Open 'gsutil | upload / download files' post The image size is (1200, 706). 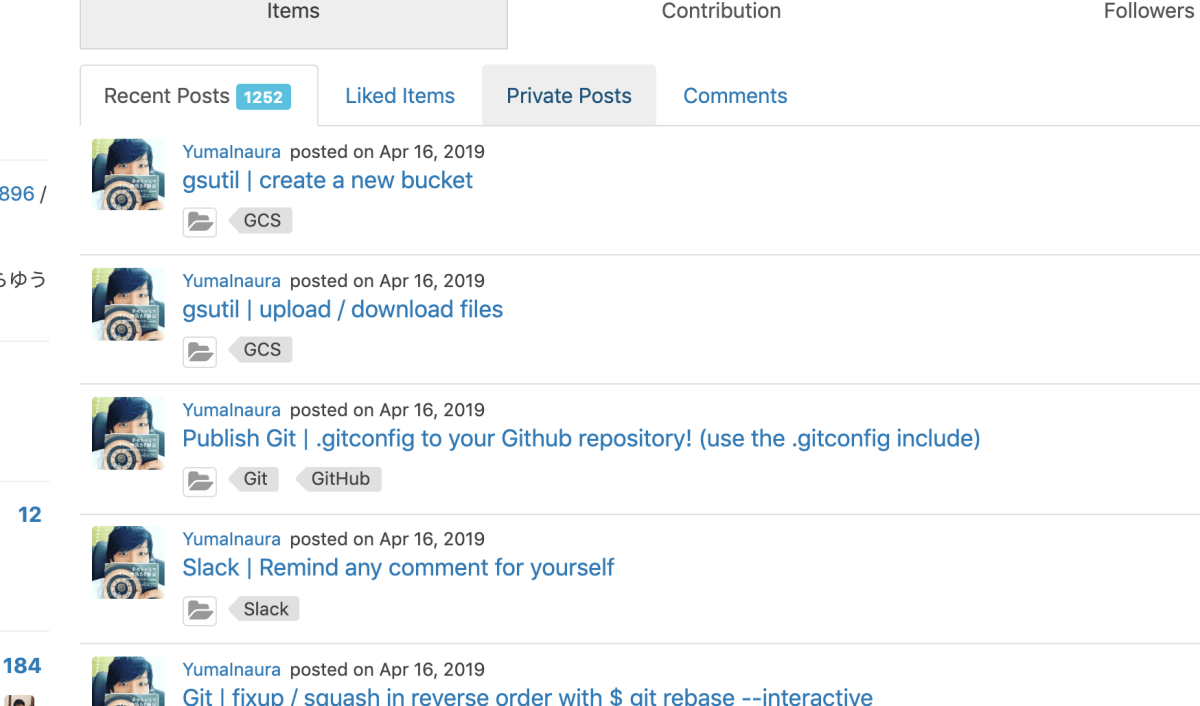(343, 309)
